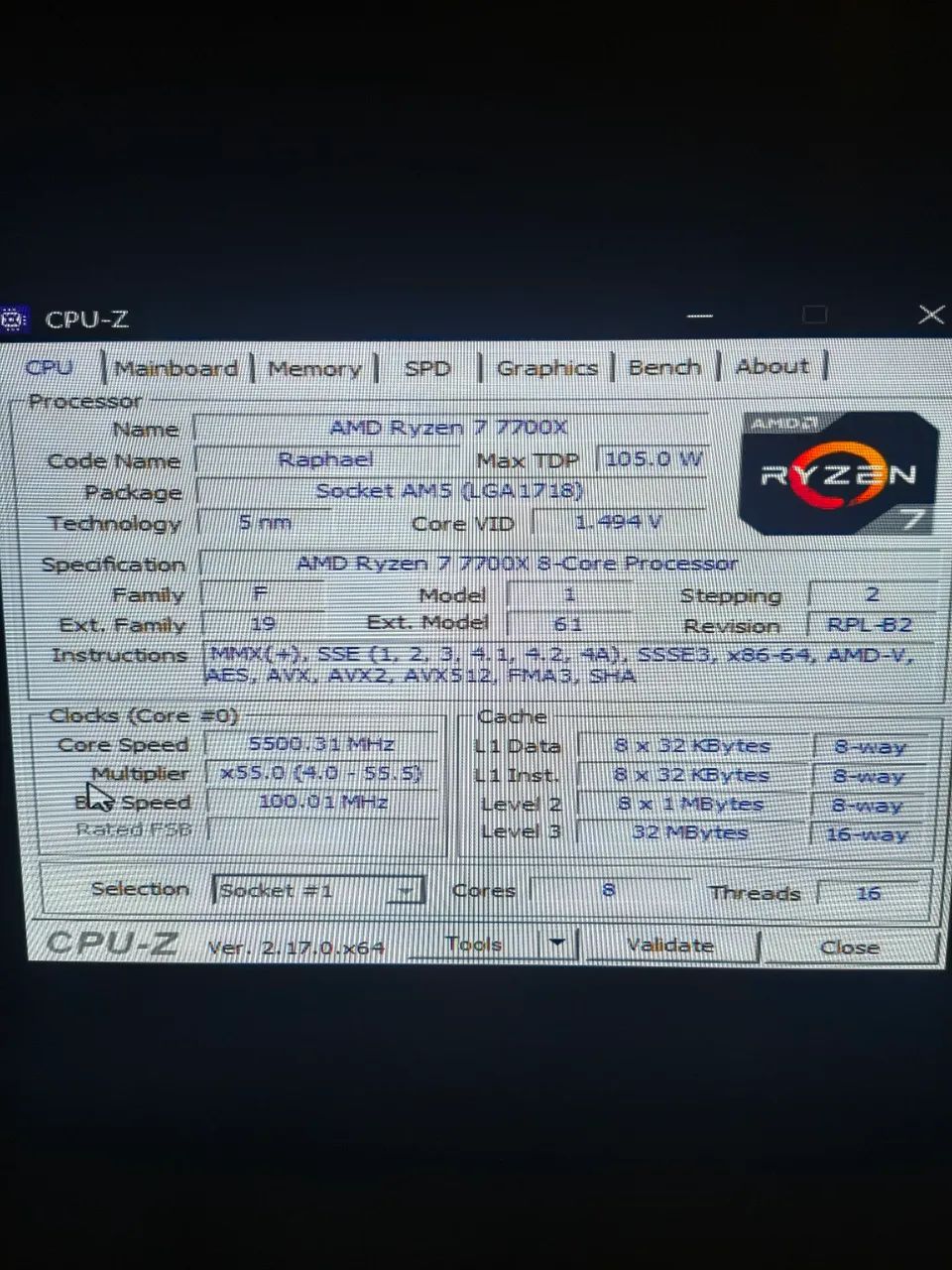Close CPU-Z using the title bar X
952x1270 pixels.
930,315
